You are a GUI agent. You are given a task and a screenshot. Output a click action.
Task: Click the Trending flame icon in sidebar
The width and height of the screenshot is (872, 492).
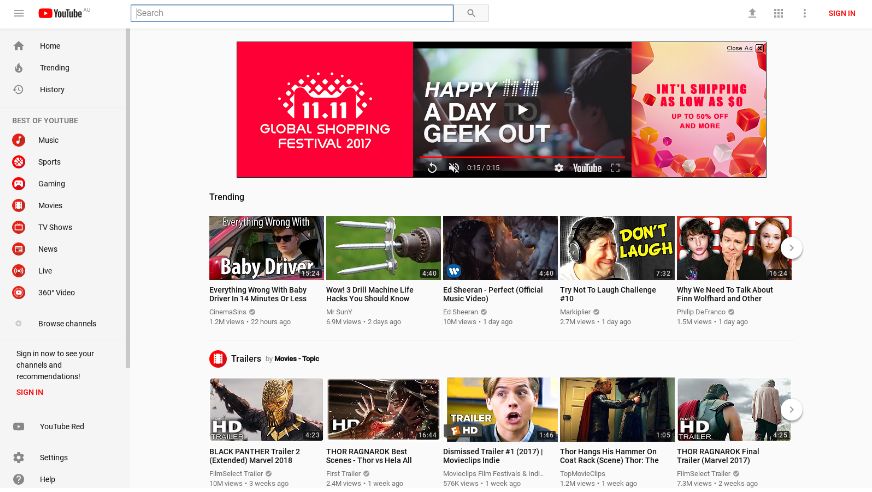(18, 68)
